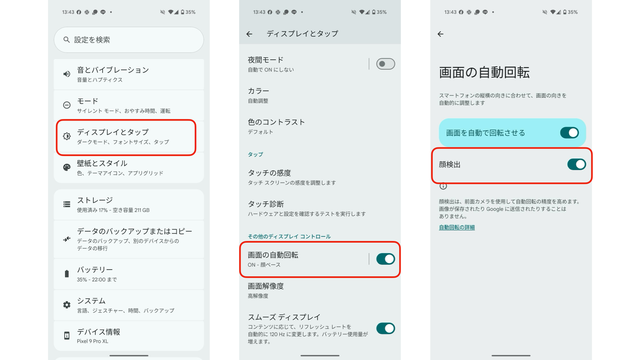Toggle the 夜間モード switch
This screenshot has height=360, width=640.
click(x=385, y=64)
